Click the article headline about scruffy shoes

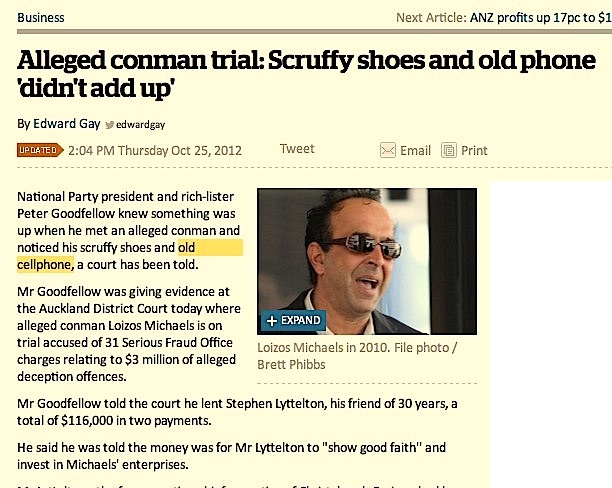coord(306,74)
